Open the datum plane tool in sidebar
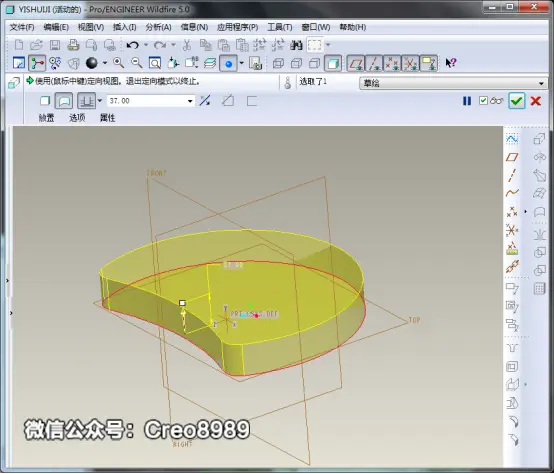This screenshot has width=554, height=474. click(512, 157)
